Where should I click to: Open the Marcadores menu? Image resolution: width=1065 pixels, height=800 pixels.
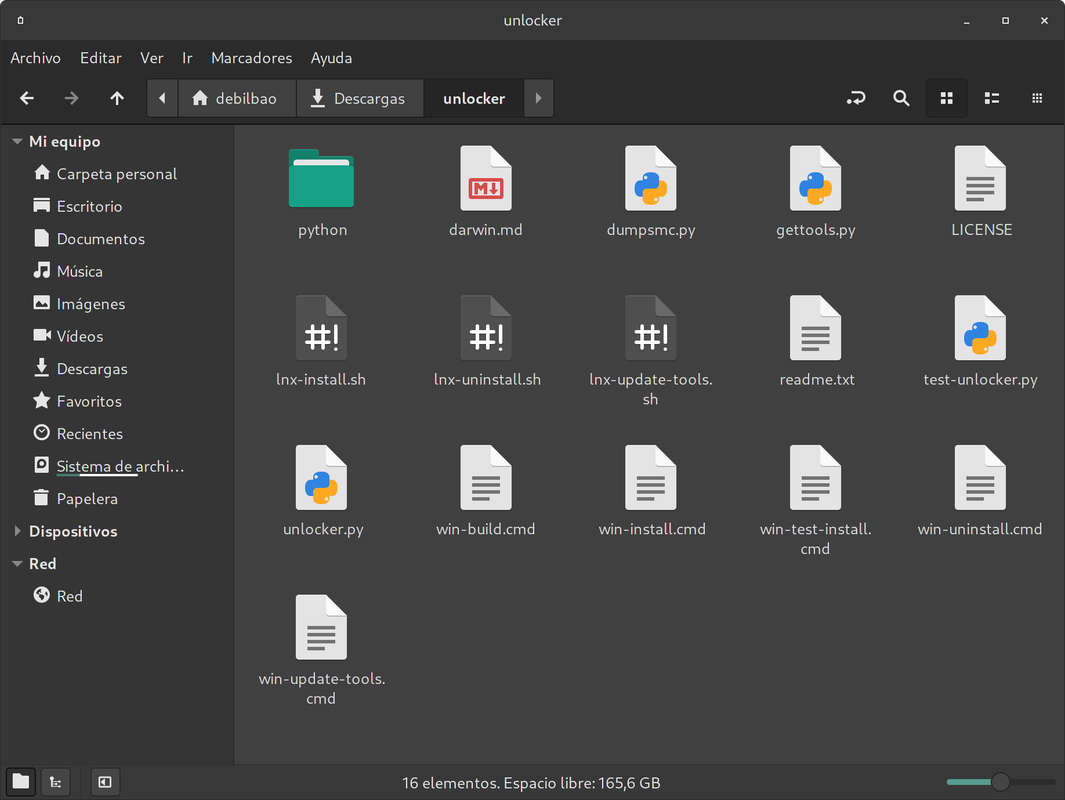[x=251, y=58]
